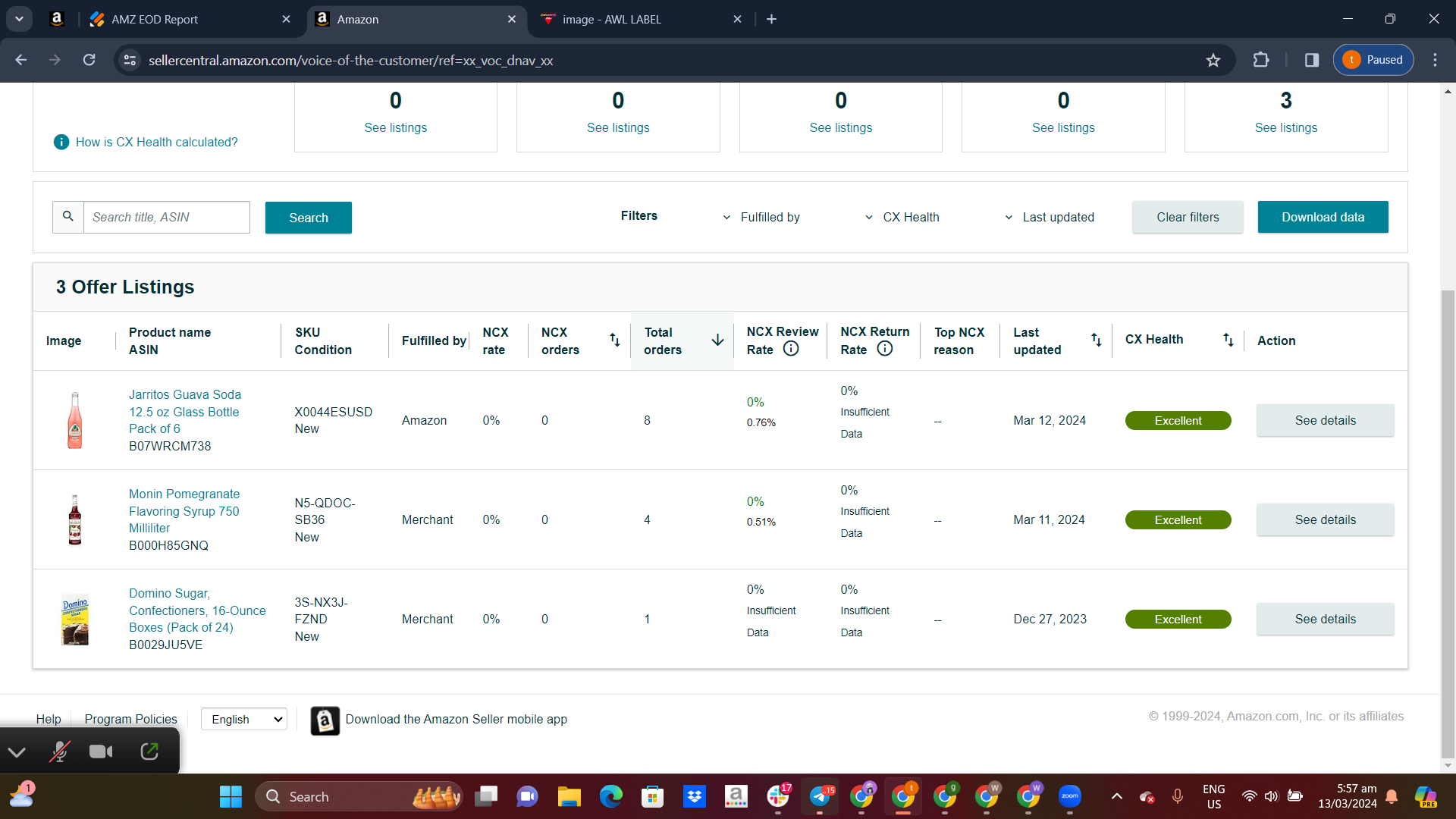Click the Excellent badge in Jarritos row
The image size is (1456, 819).
1178,420
